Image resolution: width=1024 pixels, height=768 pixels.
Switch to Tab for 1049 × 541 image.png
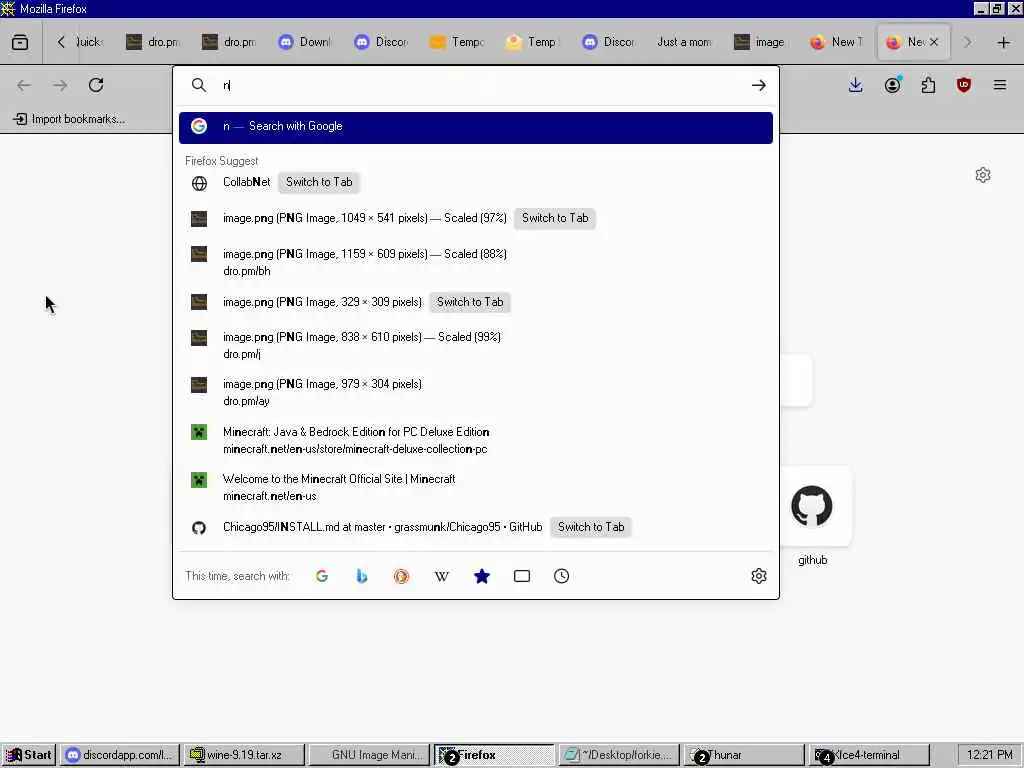pyautogui.click(x=554, y=218)
